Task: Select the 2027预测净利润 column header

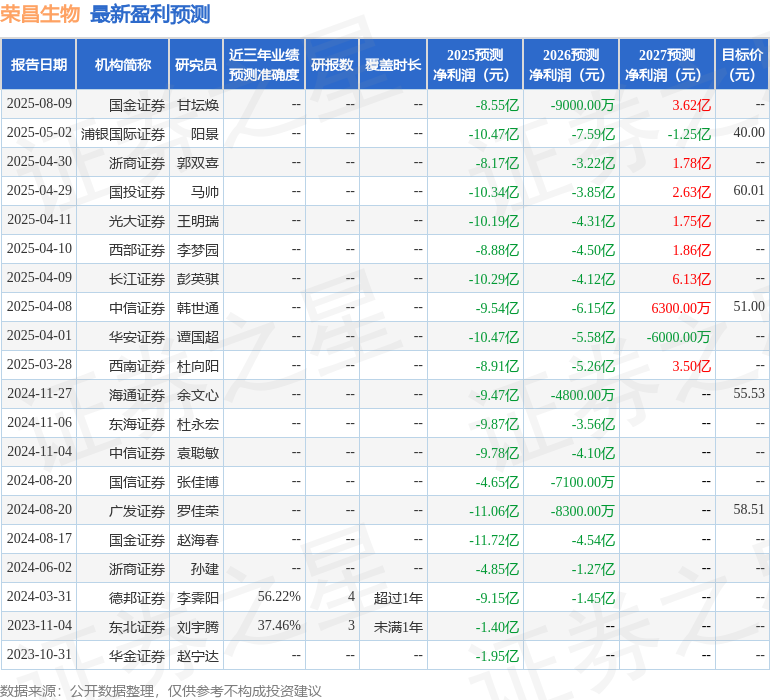Action: pos(666,65)
